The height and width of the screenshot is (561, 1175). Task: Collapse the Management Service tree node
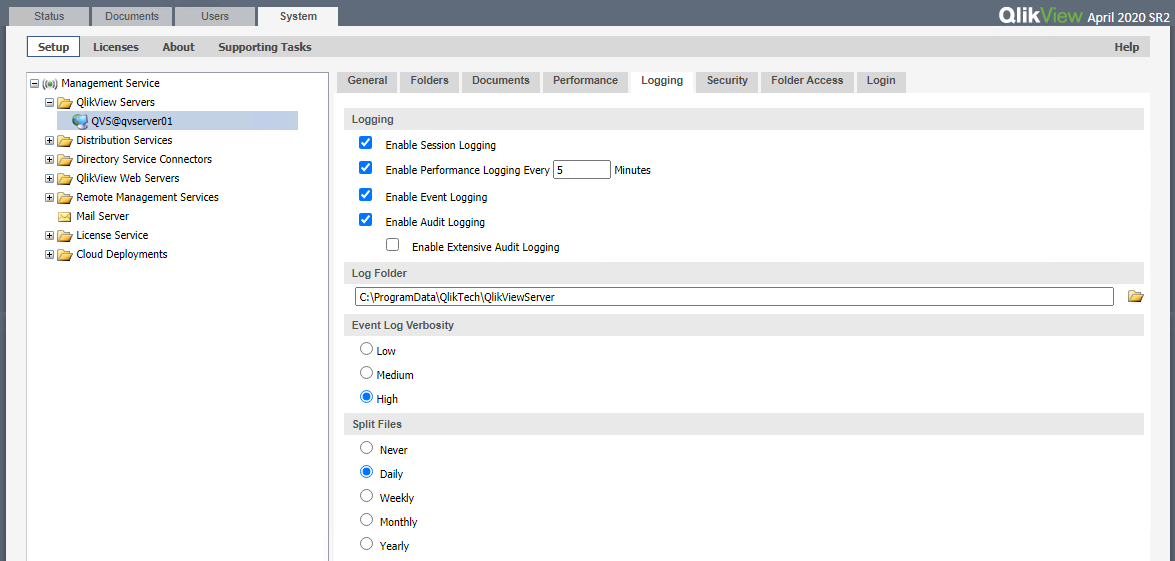[x=34, y=84]
